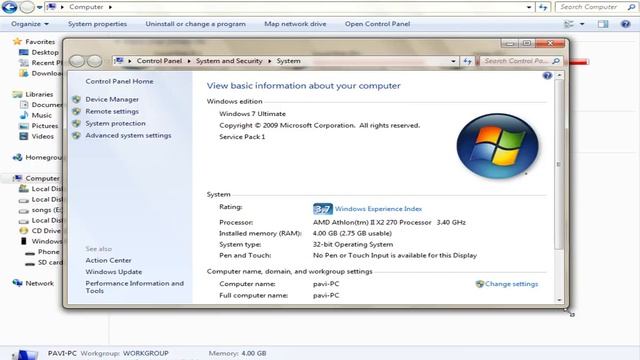Click help icon in Computer window toolbar
Screen dimensions: 640x360
[625, 24]
